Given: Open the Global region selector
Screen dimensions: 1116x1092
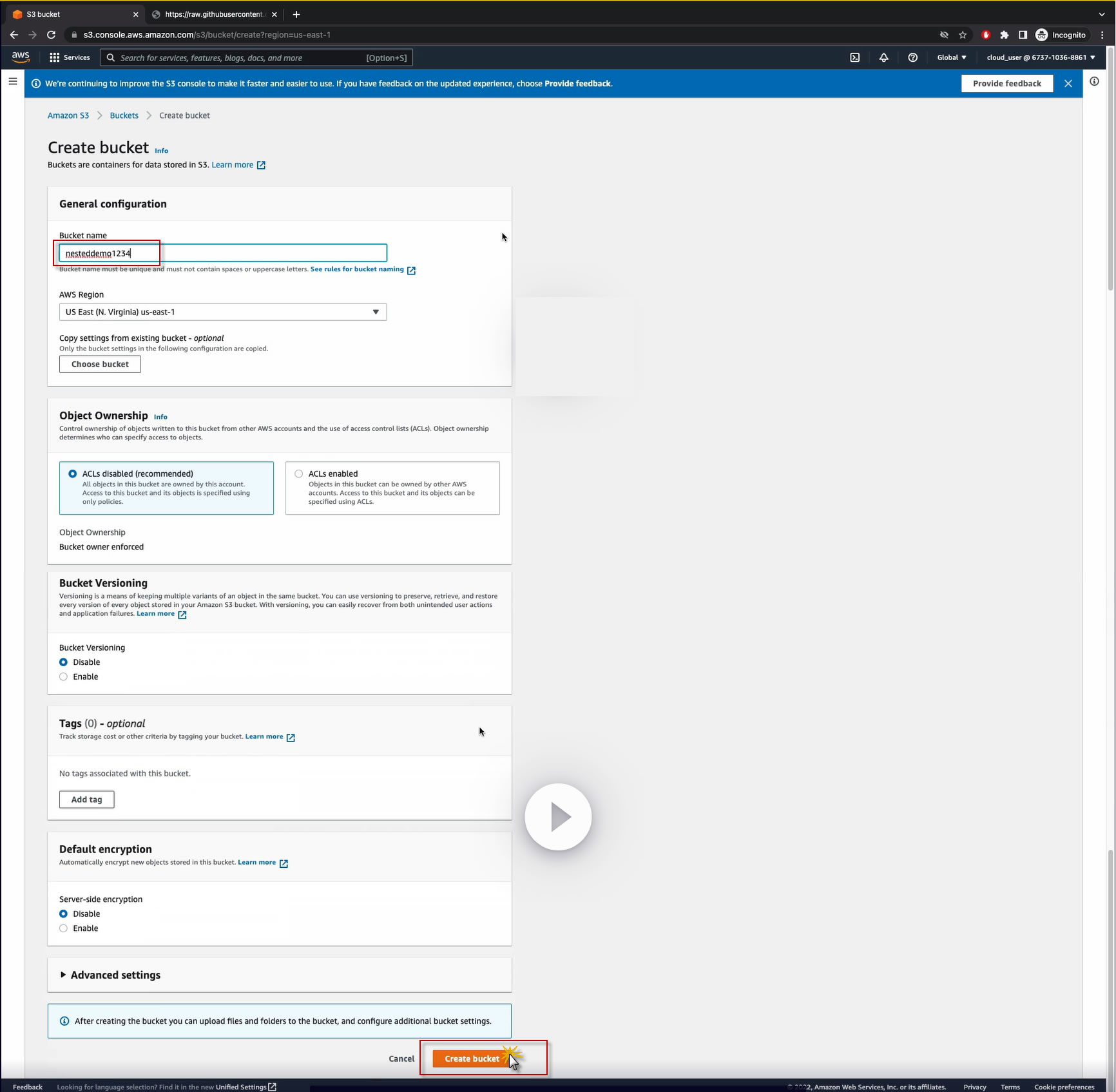Looking at the screenshot, I should click(952, 57).
